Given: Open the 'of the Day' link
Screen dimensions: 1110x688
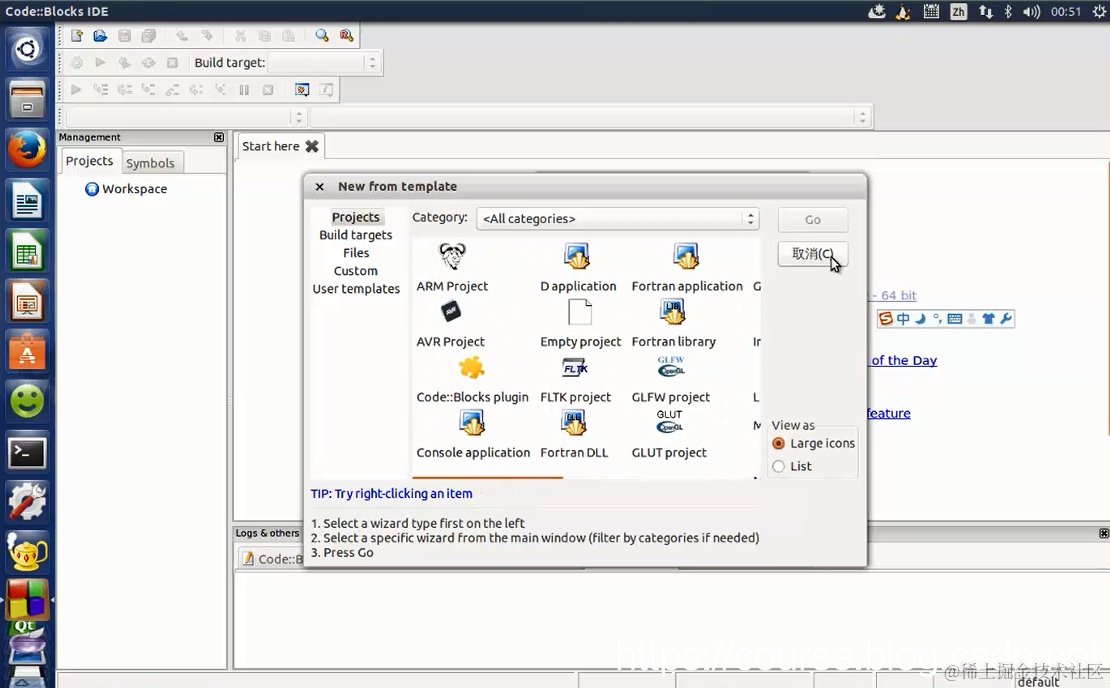Looking at the screenshot, I should pyautogui.click(x=904, y=360).
